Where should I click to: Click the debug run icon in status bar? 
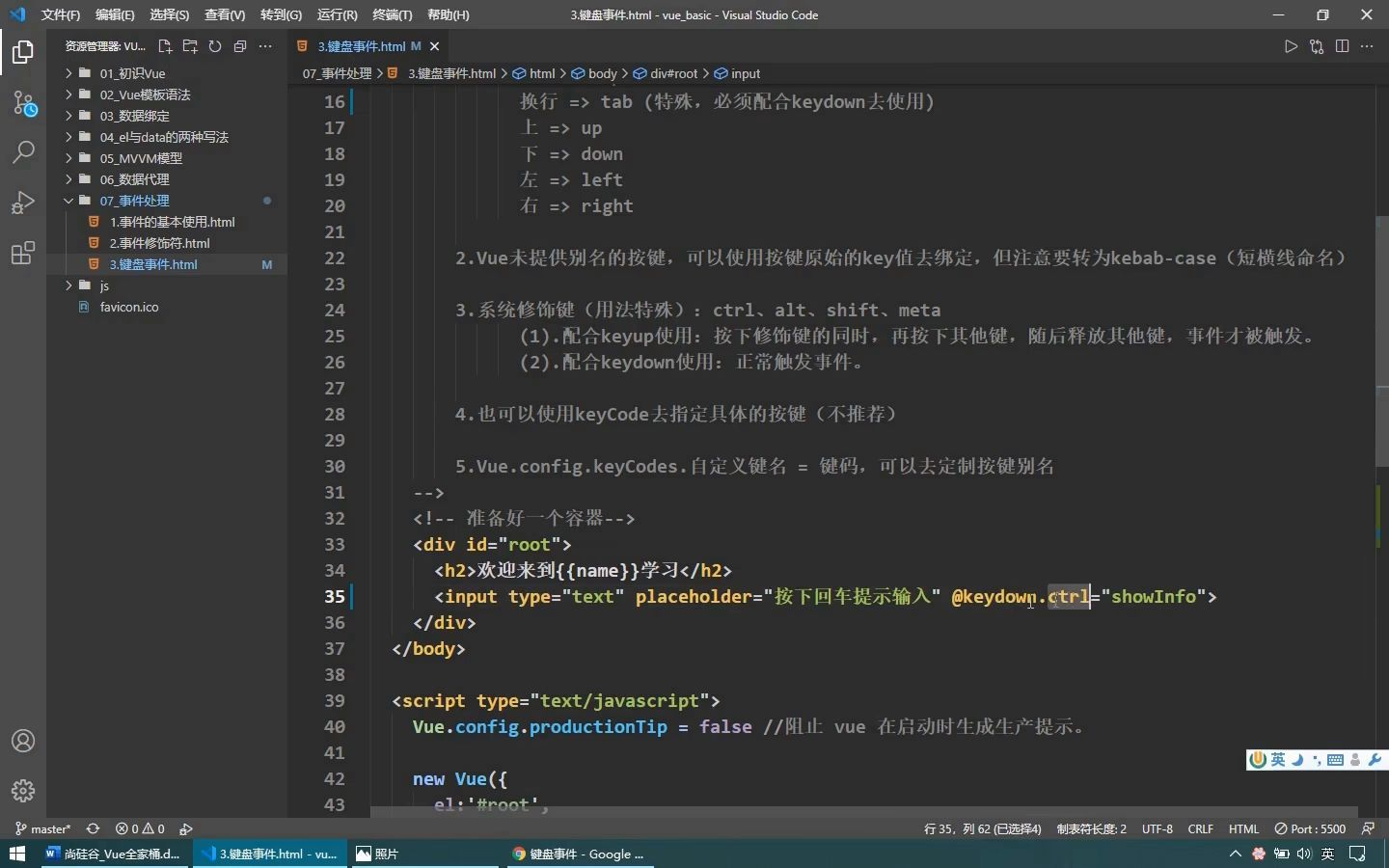click(186, 828)
